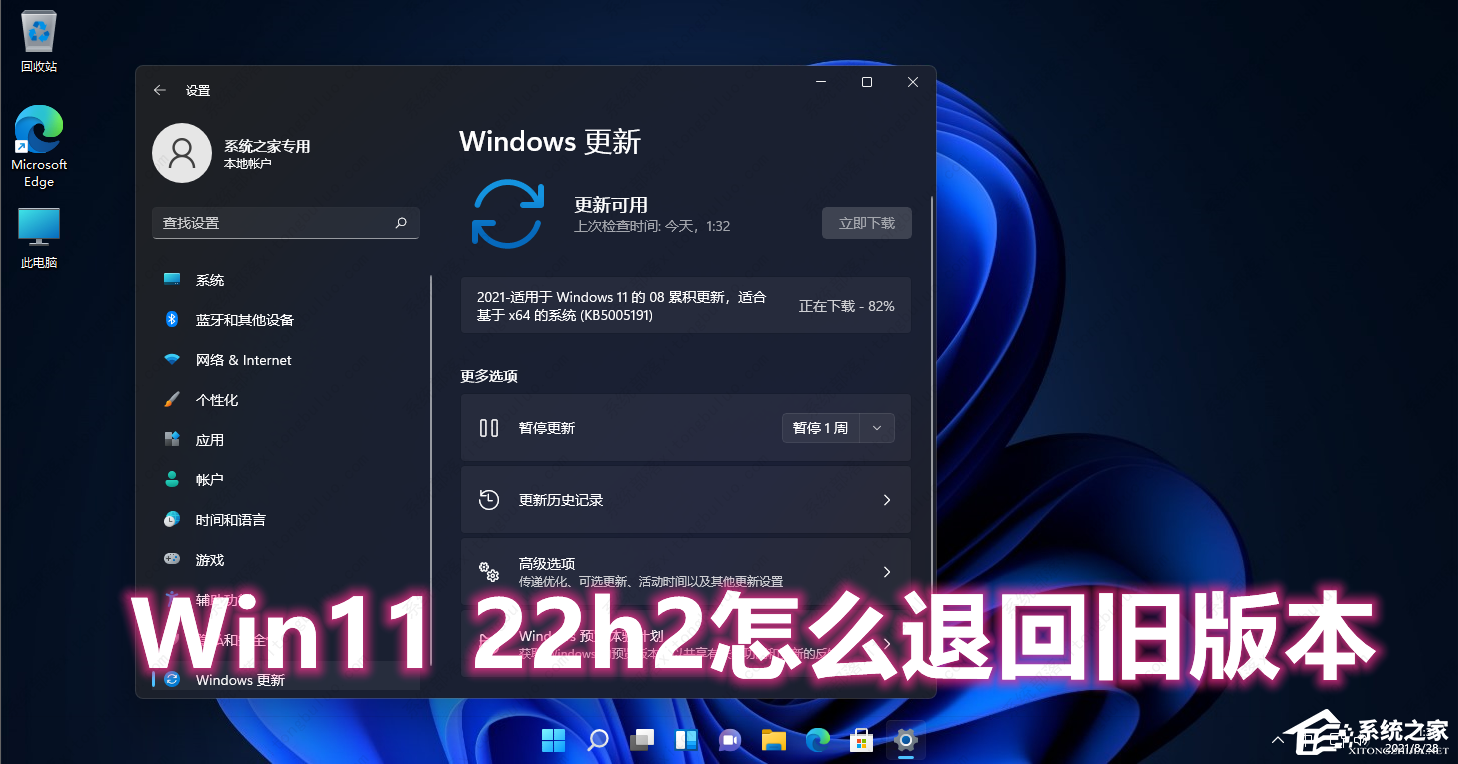Select the Microsoft Edge desktop shortcut
Viewport: 1458px width, 764px height.
point(39,147)
